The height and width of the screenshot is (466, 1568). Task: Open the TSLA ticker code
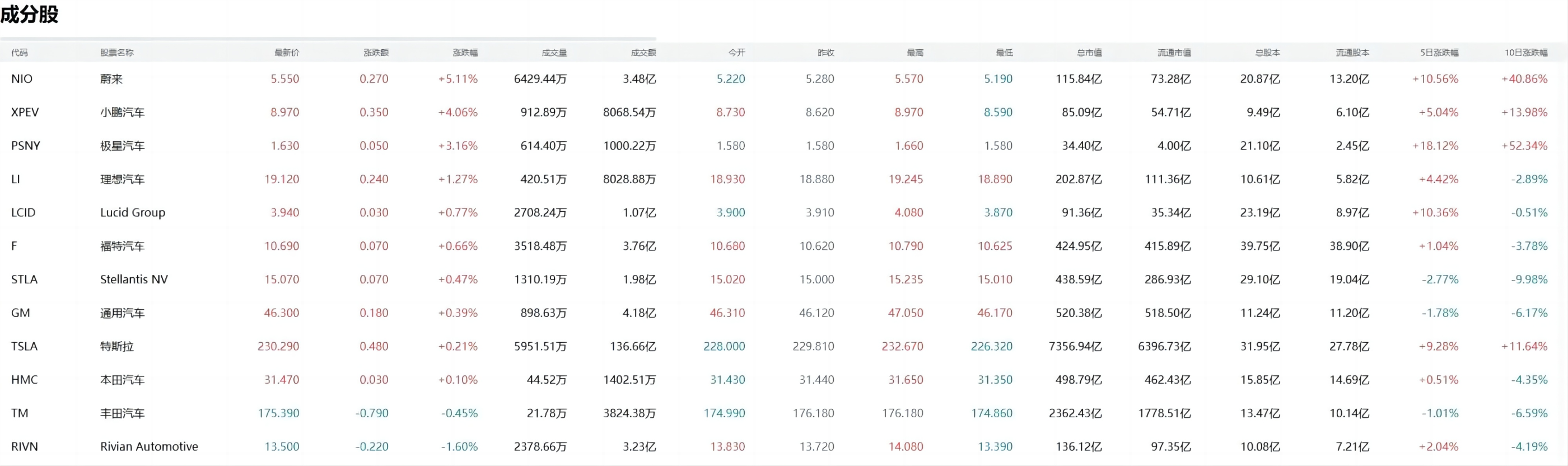(x=24, y=347)
